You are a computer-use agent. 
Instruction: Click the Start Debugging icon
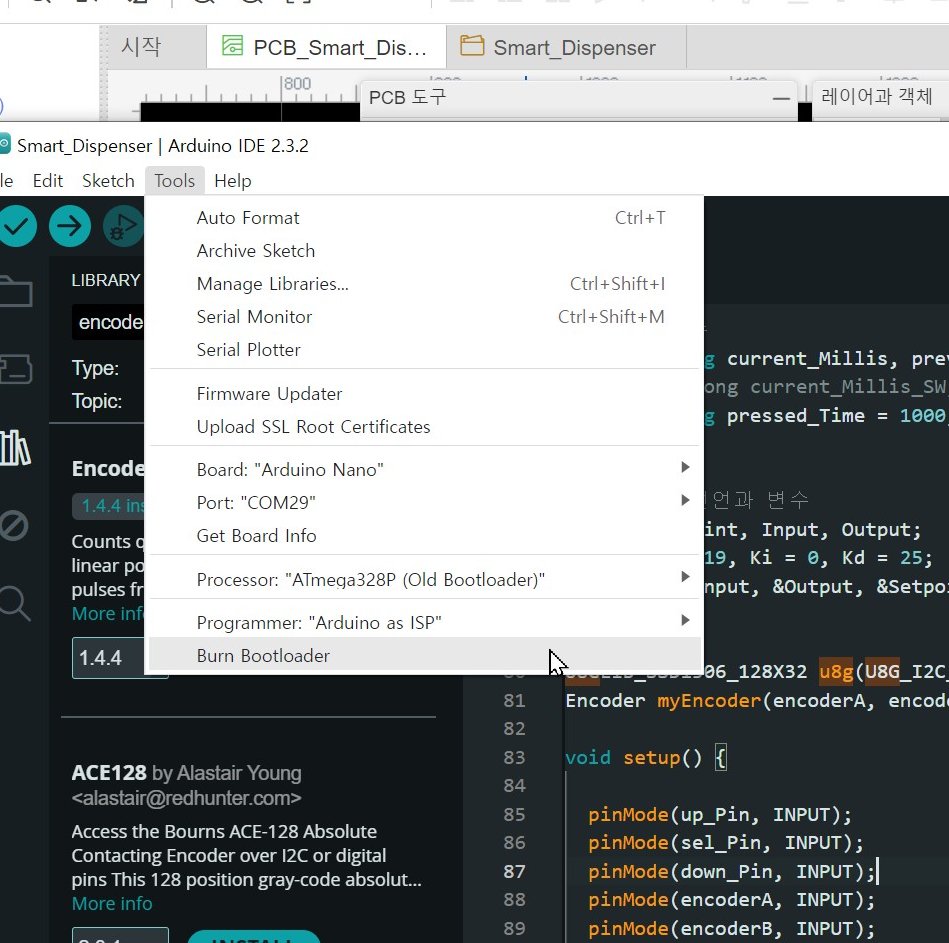tap(123, 226)
